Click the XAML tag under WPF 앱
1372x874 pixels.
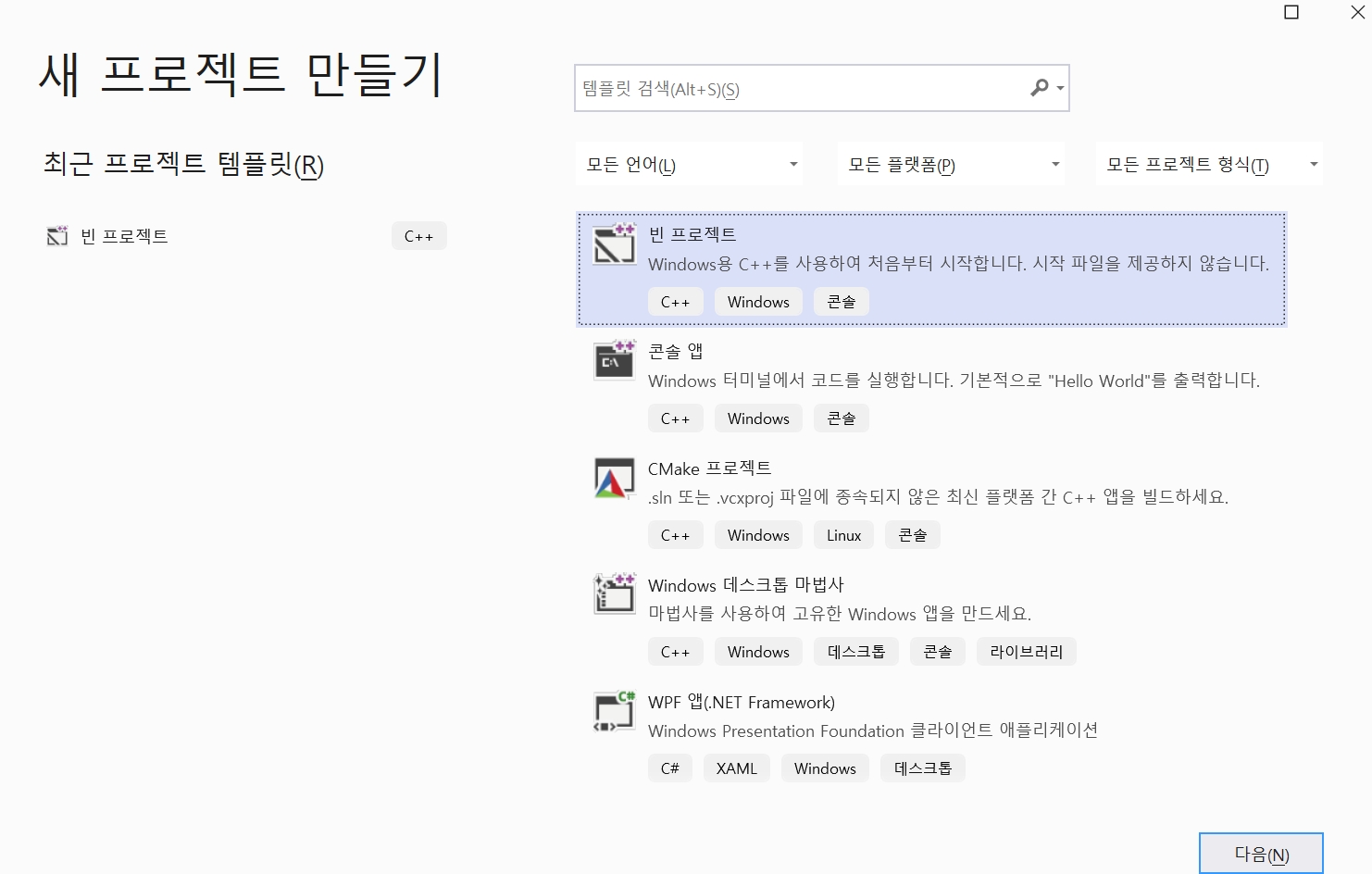pos(736,768)
